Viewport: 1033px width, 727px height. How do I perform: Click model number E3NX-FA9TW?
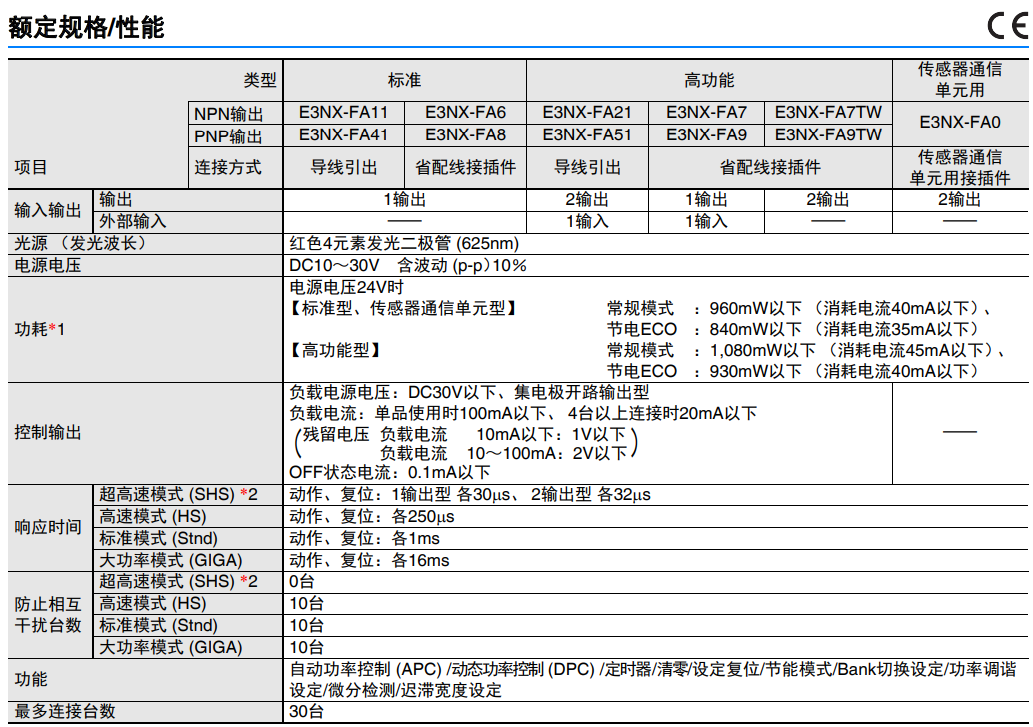click(x=828, y=135)
